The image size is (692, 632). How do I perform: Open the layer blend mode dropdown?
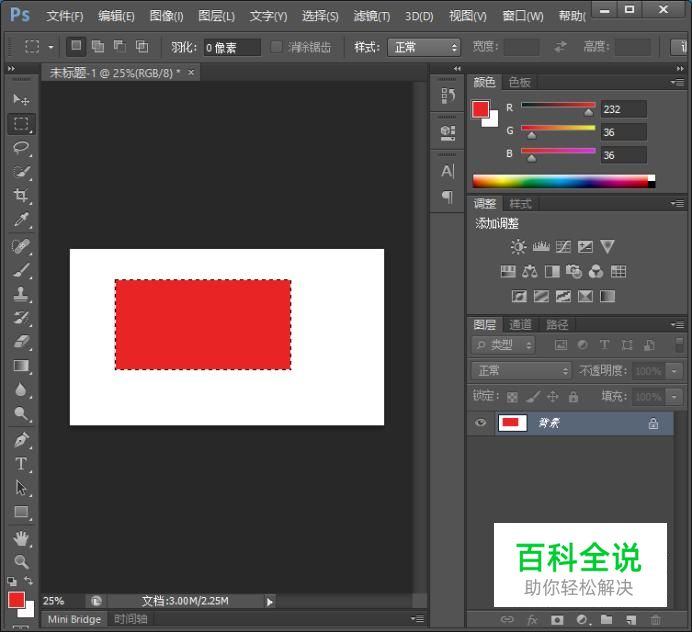[520, 371]
